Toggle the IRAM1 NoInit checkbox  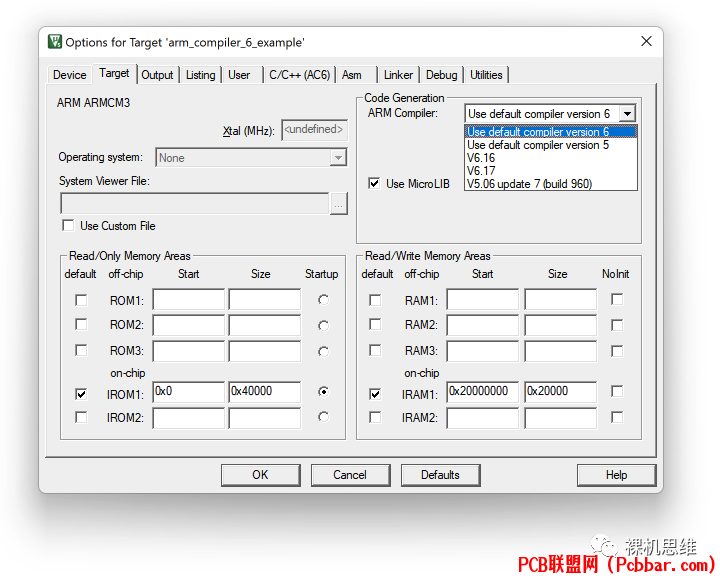click(617, 391)
